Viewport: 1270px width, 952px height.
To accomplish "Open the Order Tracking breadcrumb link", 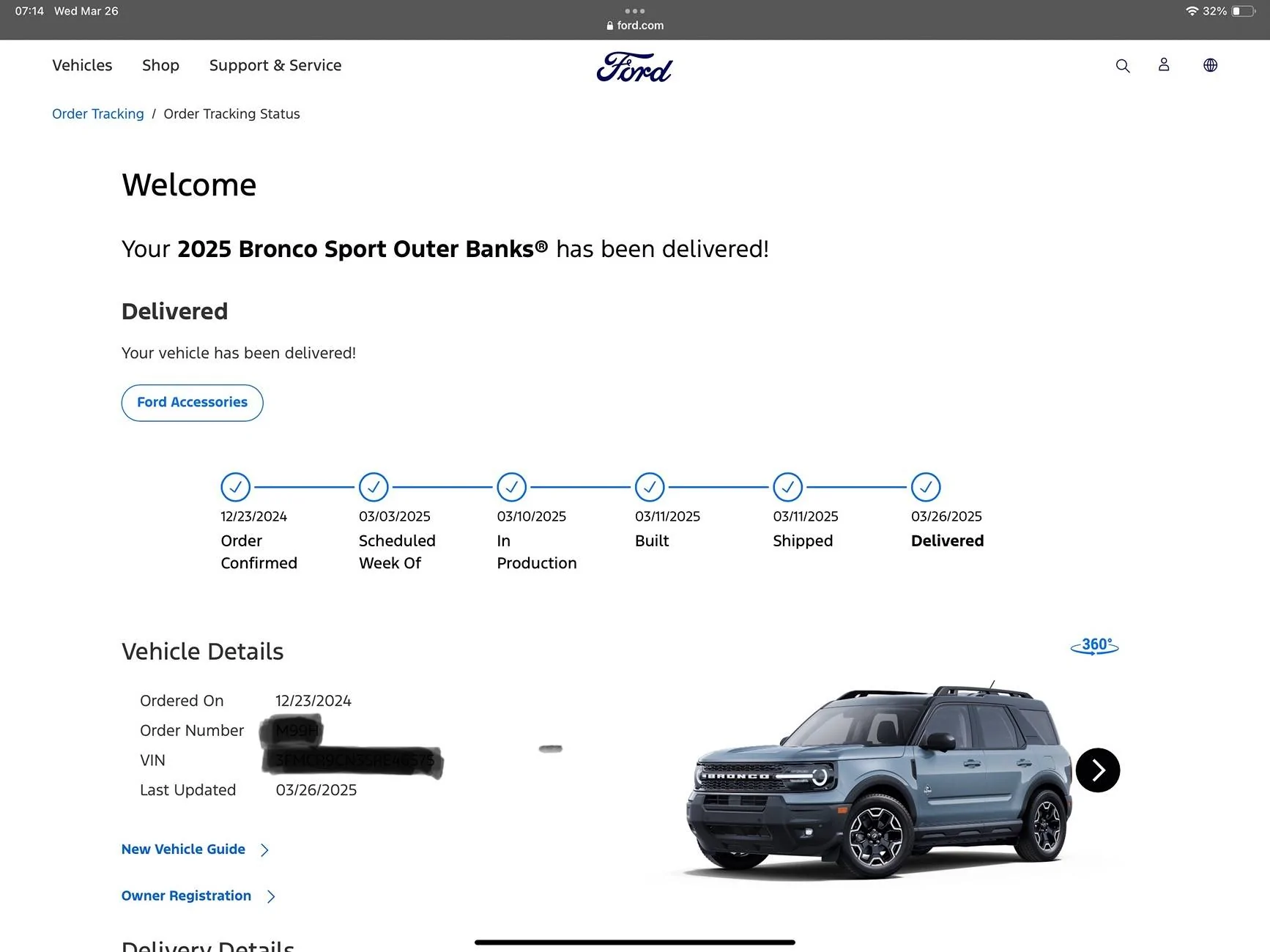I will (x=98, y=114).
